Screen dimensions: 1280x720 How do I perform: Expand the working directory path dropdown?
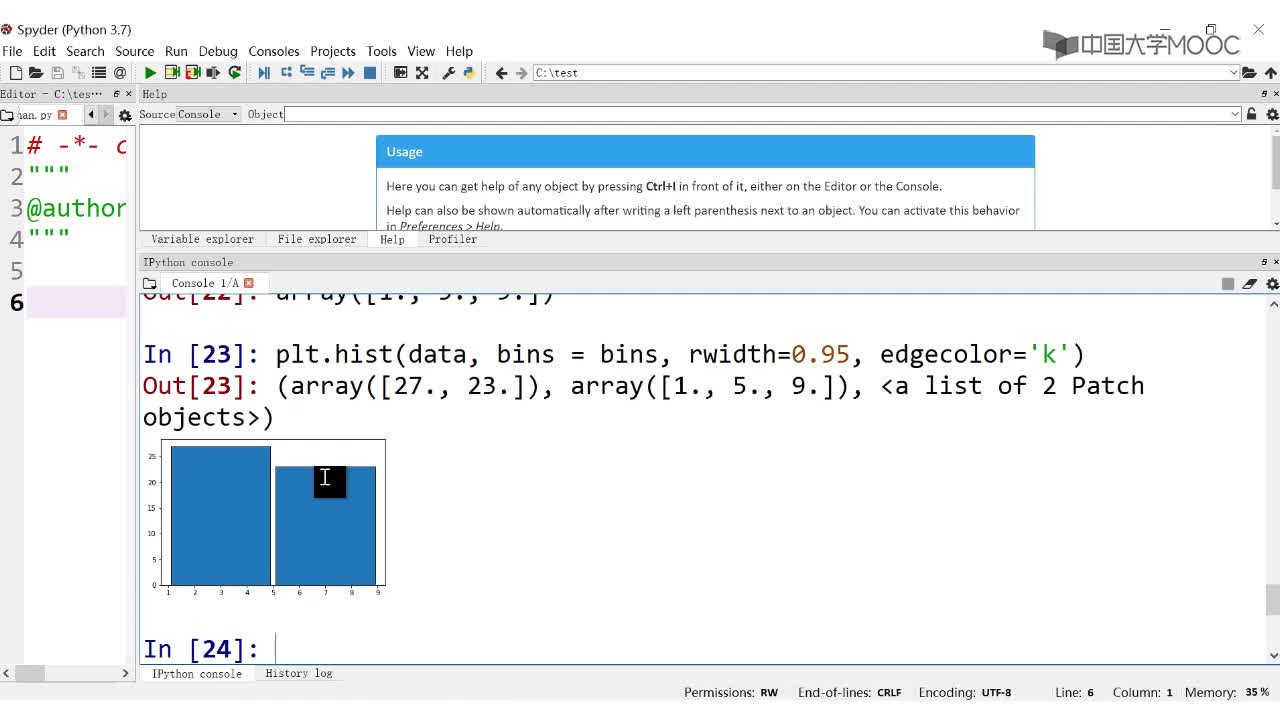tap(1233, 73)
